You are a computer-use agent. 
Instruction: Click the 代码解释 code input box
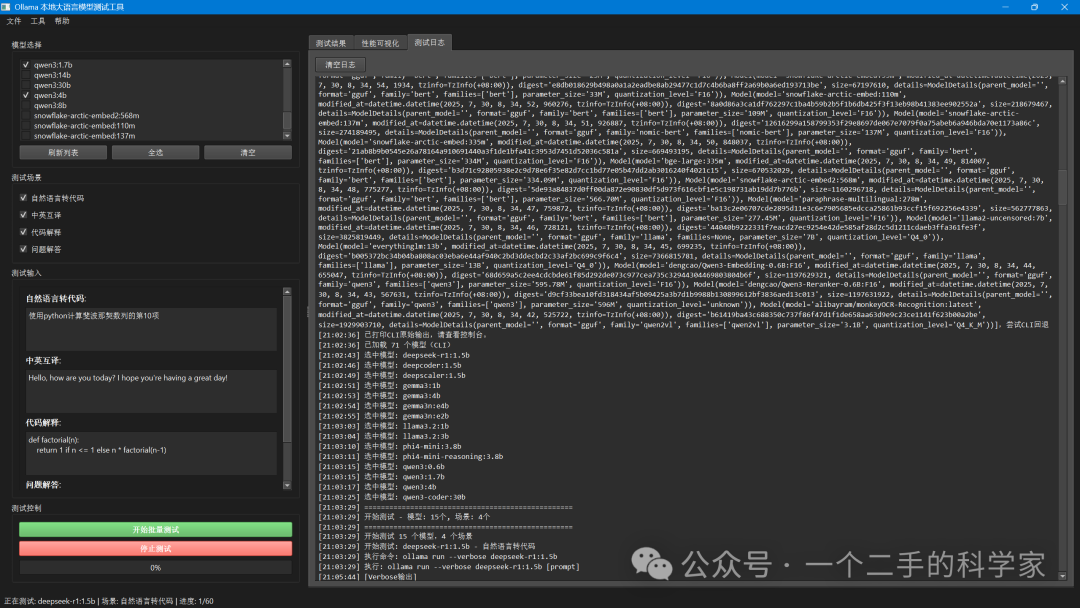coord(152,453)
